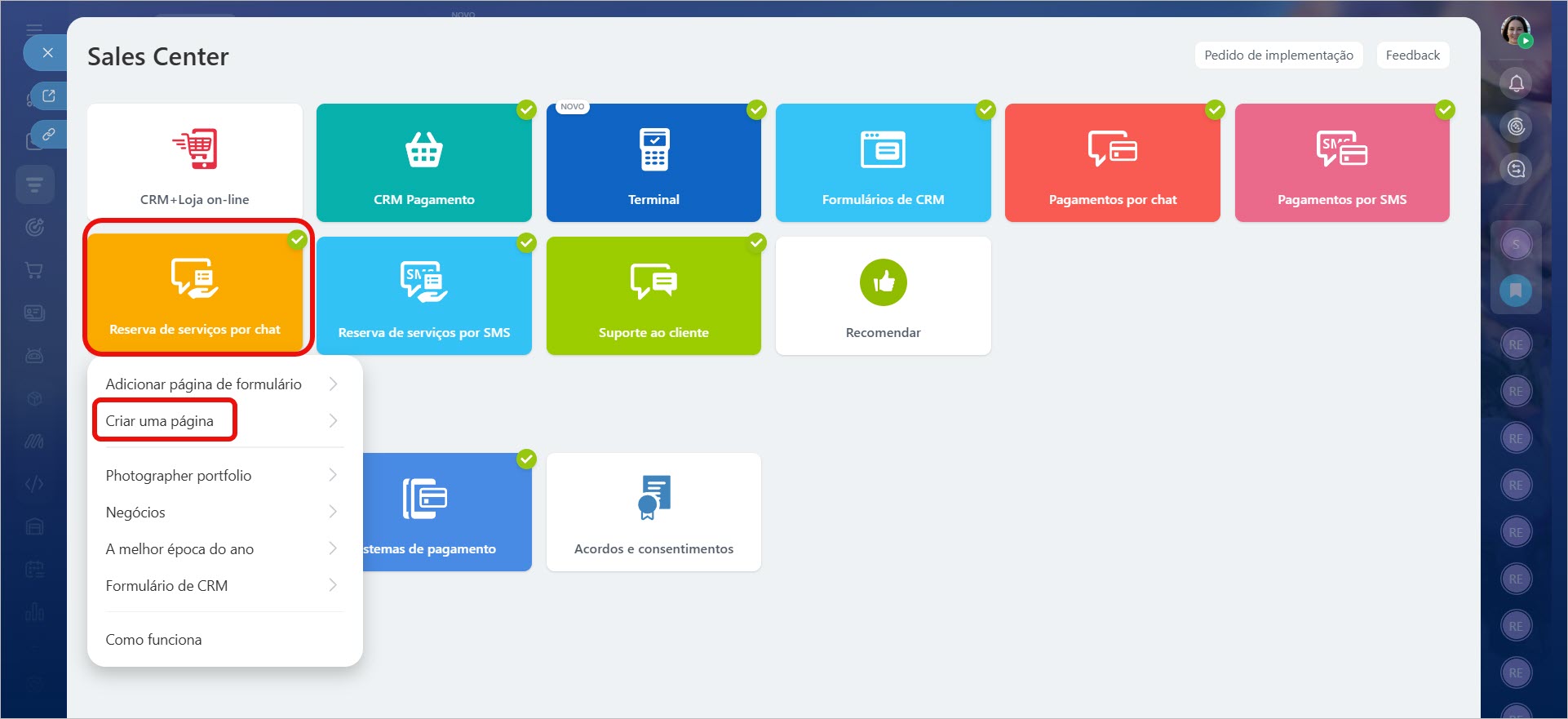Click the Pedido de implementação button
The height and width of the screenshot is (719, 1568).
(x=1278, y=55)
